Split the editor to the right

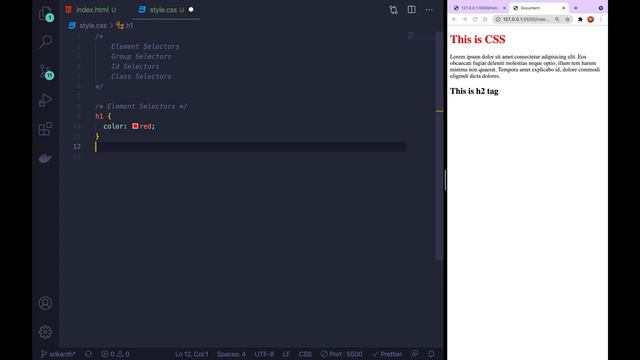tap(411, 9)
